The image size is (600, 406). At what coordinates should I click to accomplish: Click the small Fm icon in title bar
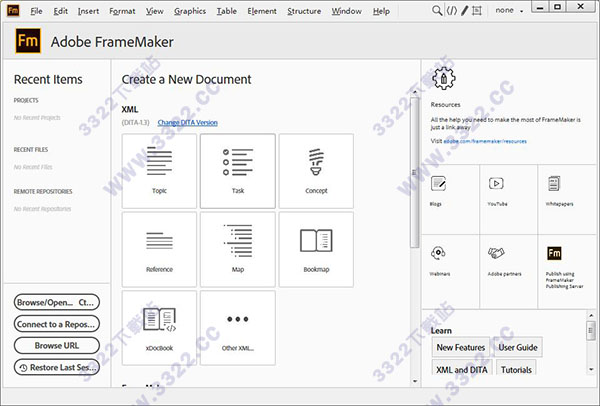tap(13, 10)
